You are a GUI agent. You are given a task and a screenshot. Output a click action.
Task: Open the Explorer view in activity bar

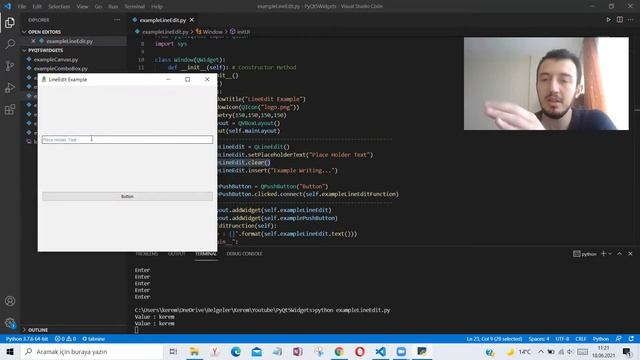pos(10,22)
